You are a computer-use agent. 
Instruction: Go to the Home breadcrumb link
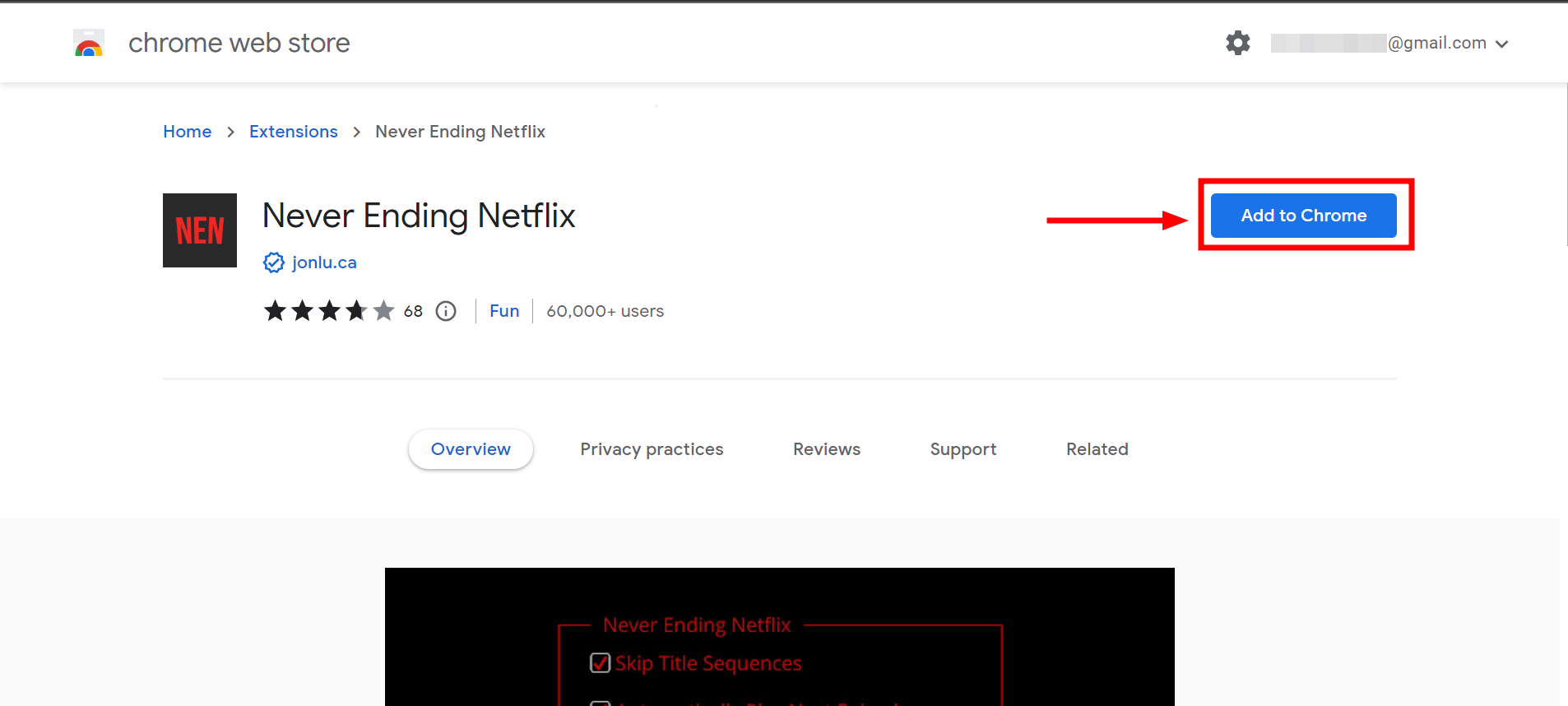click(x=187, y=132)
